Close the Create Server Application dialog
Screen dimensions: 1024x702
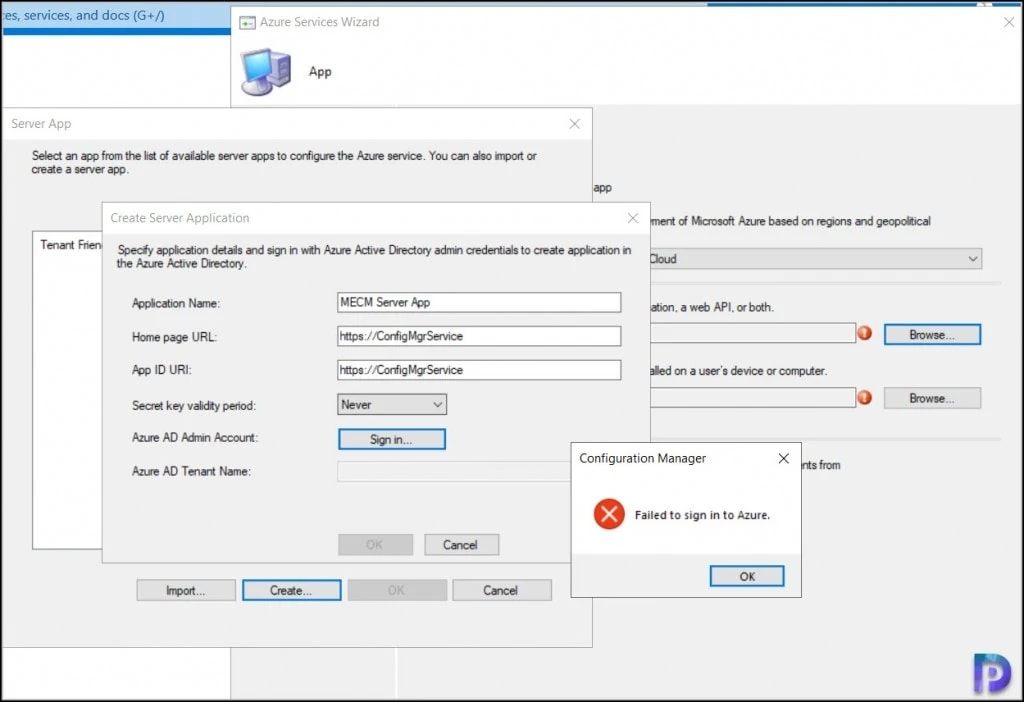click(x=633, y=218)
